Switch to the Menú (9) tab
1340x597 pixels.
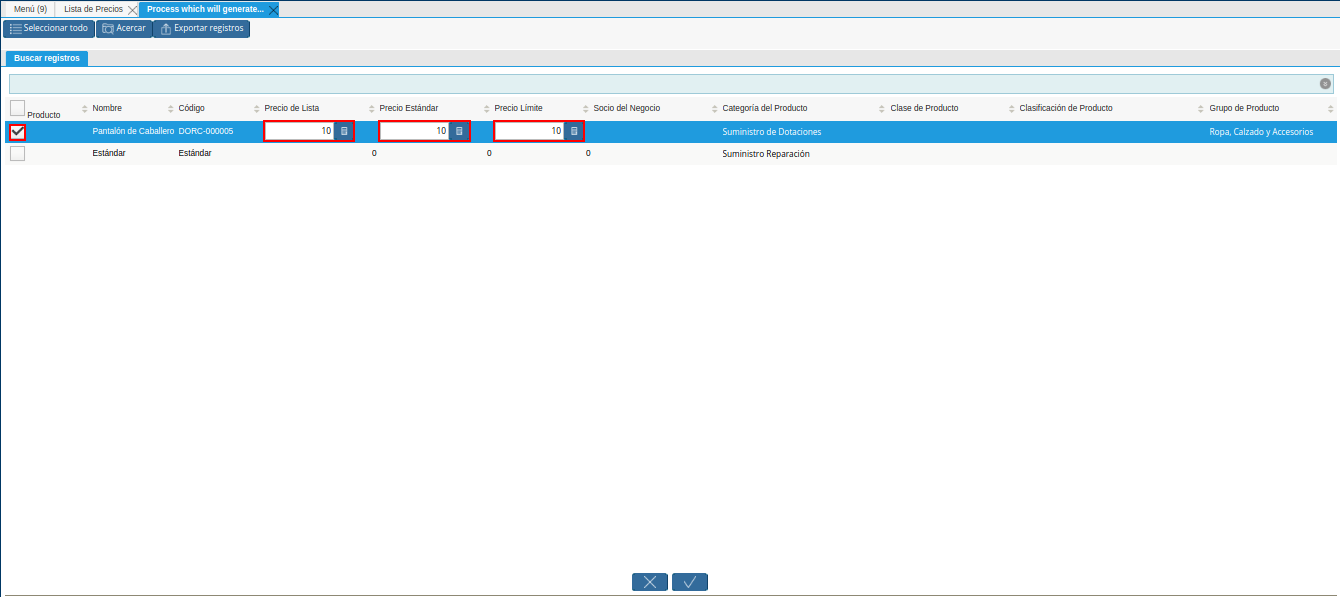click(x=30, y=9)
